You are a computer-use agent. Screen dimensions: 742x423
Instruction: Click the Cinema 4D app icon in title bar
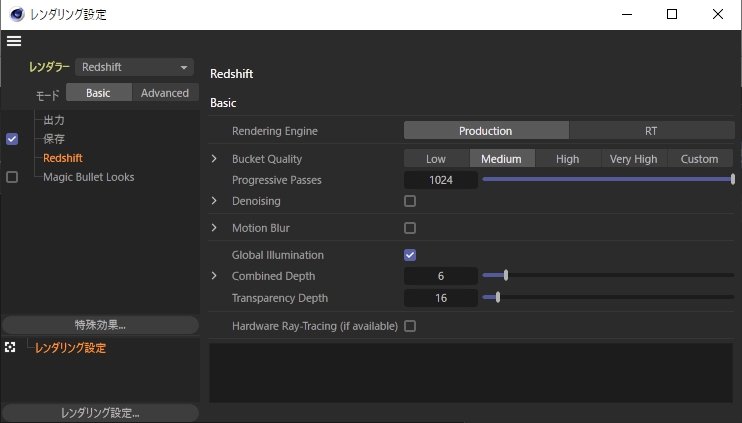coord(17,14)
